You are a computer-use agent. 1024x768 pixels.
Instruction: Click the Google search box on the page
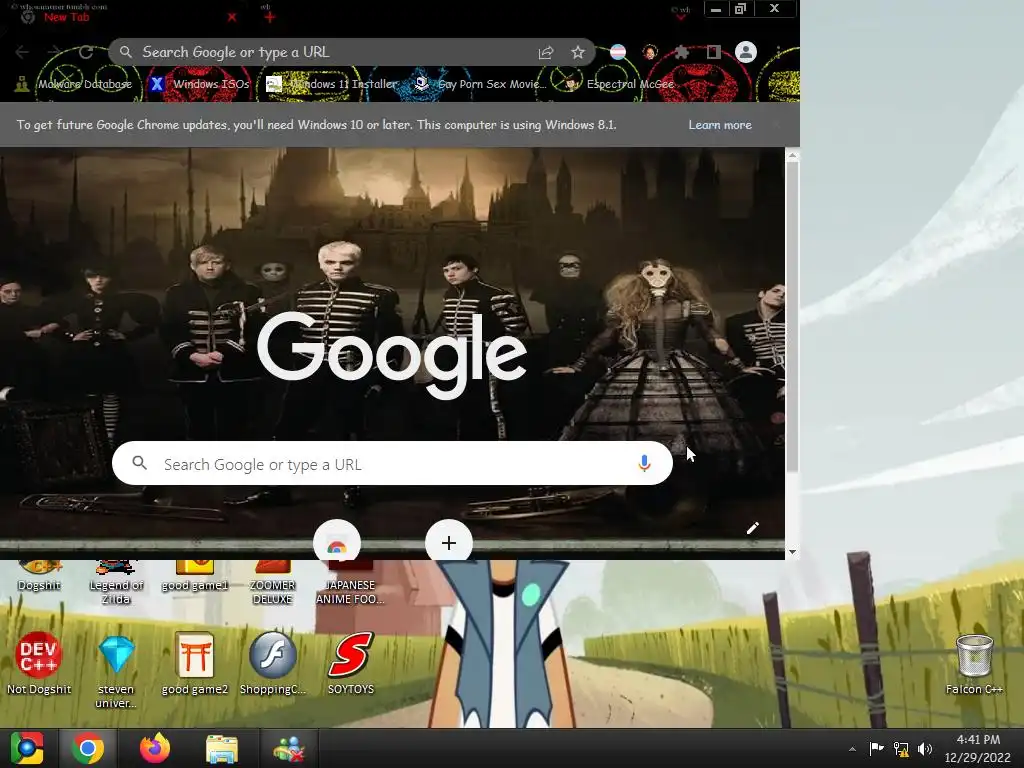tap(392, 464)
